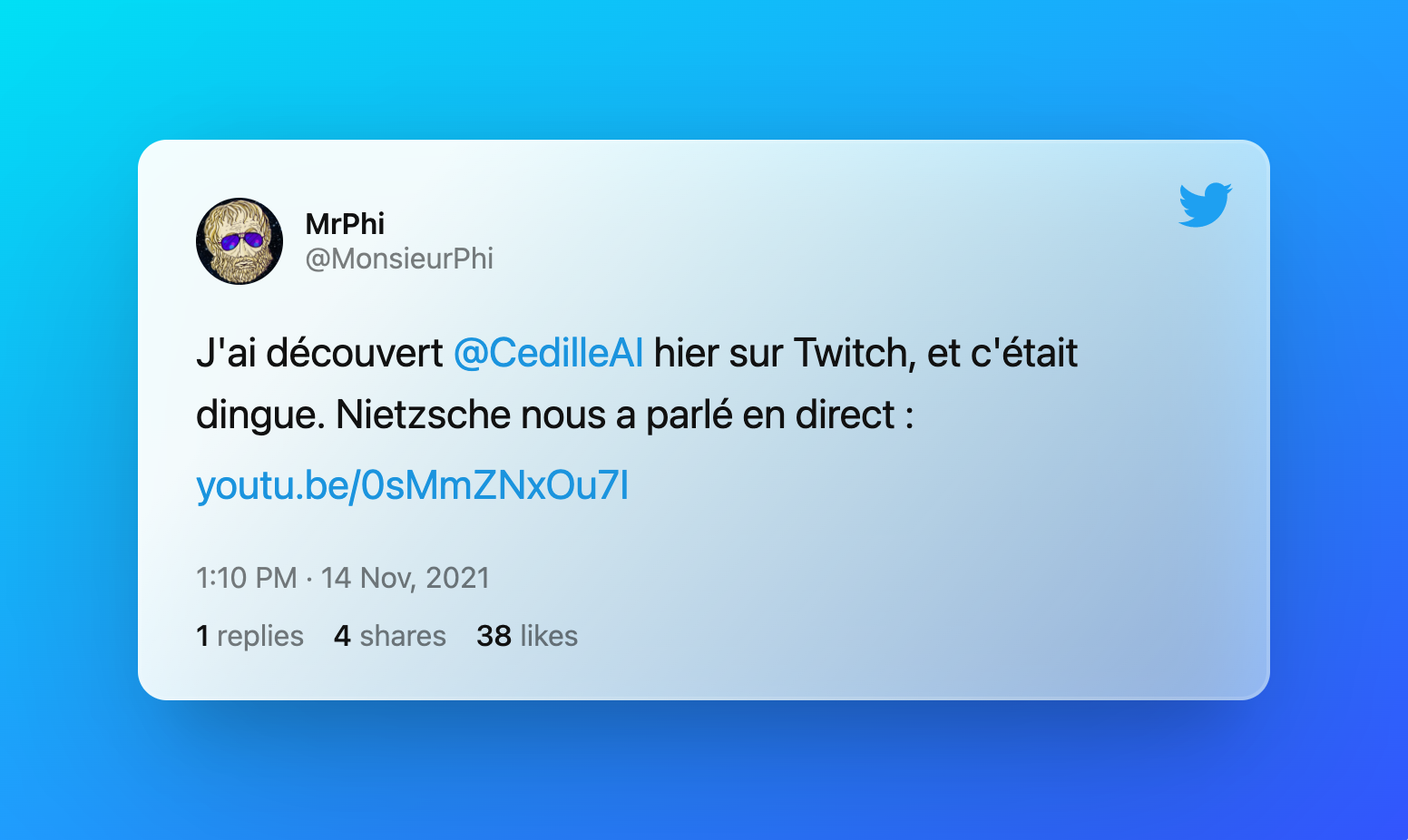The image size is (1408, 840).
Task: Follow the @CedilleAI mention link
Action: click(548, 353)
